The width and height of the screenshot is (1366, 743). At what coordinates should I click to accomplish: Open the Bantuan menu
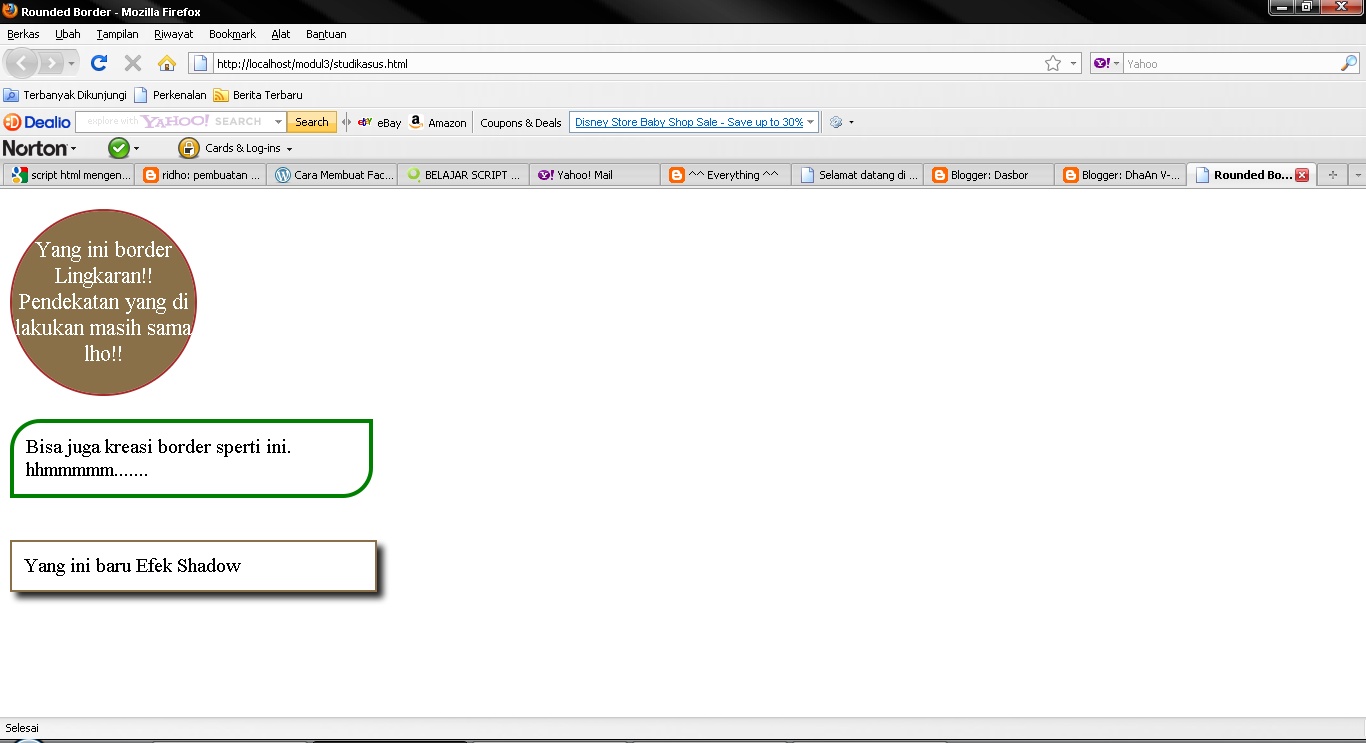click(x=326, y=34)
